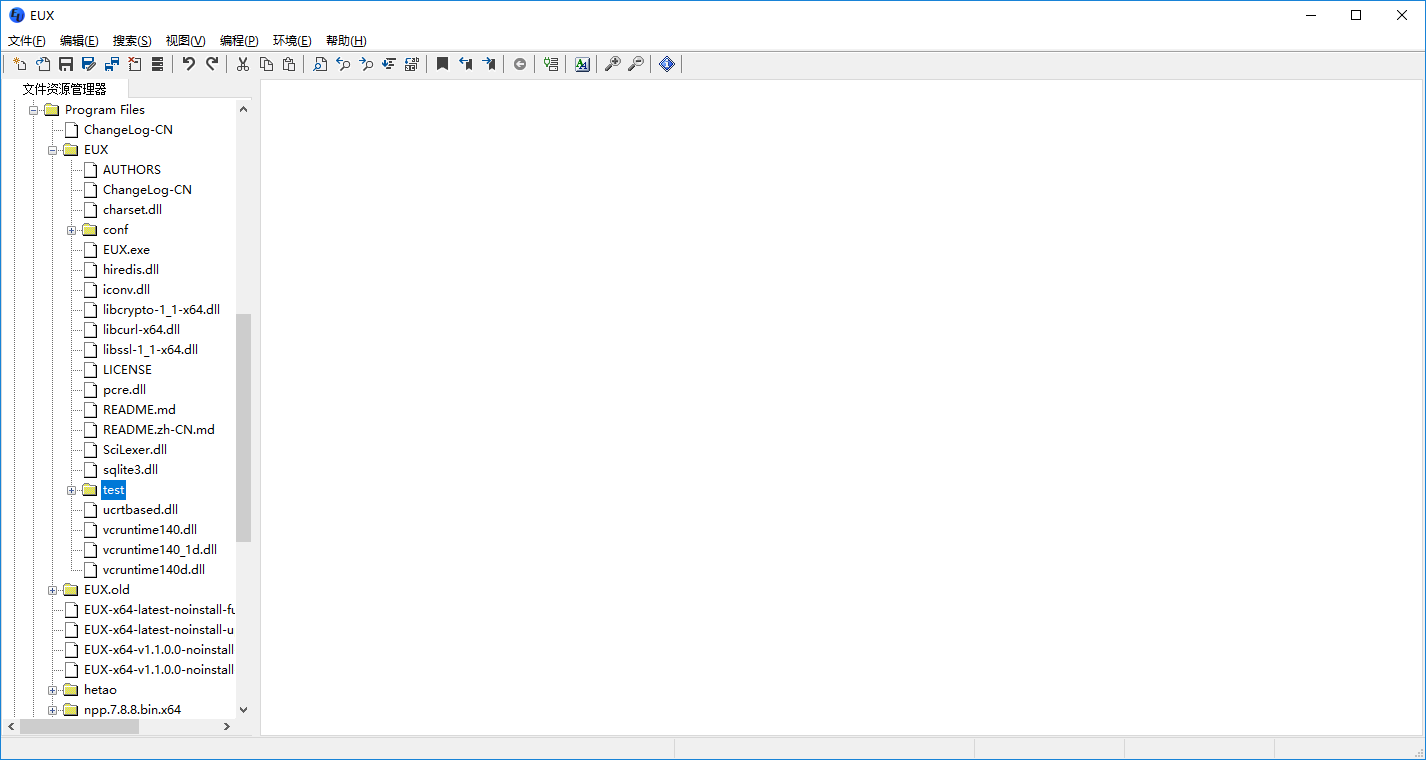Open the 环境(E) menu

(x=292, y=41)
